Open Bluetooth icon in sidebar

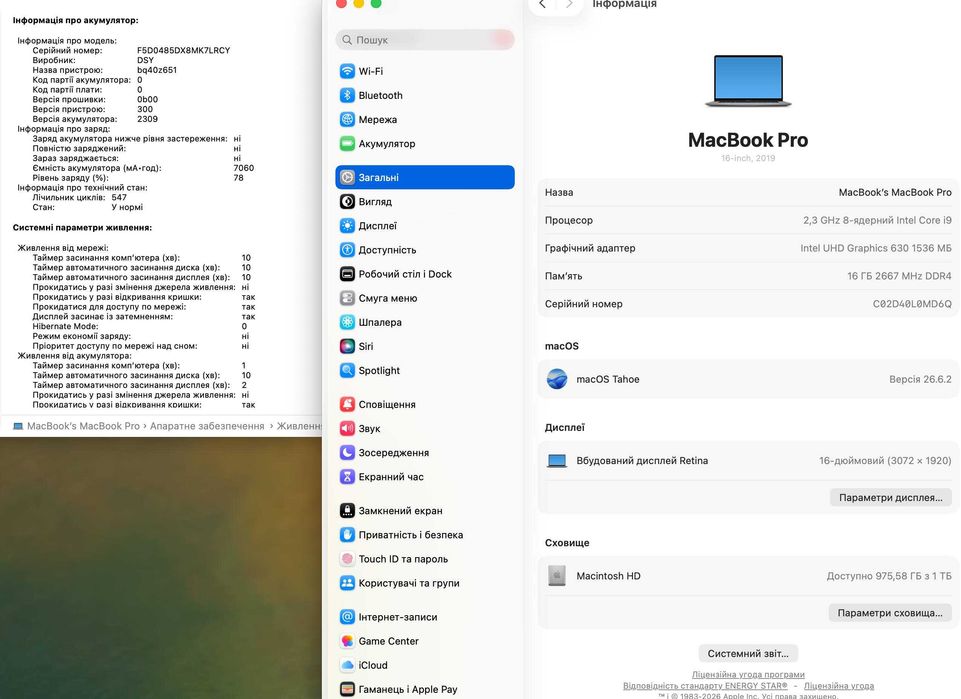click(347, 96)
